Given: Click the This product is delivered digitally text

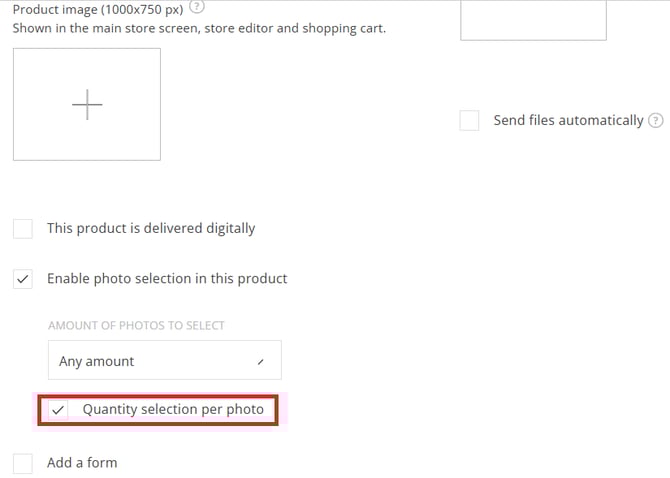Looking at the screenshot, I should (x=151, y=229).
